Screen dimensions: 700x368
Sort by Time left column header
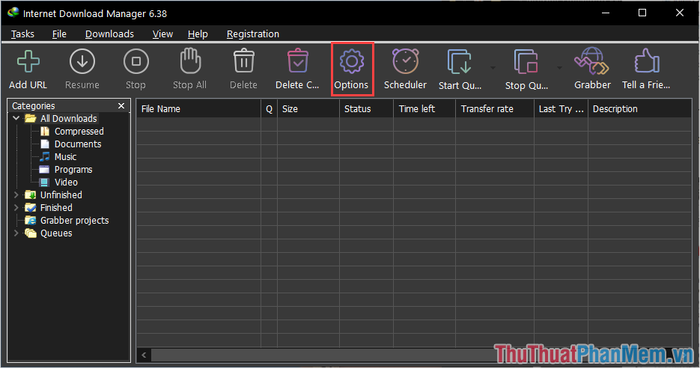point(424,109)
